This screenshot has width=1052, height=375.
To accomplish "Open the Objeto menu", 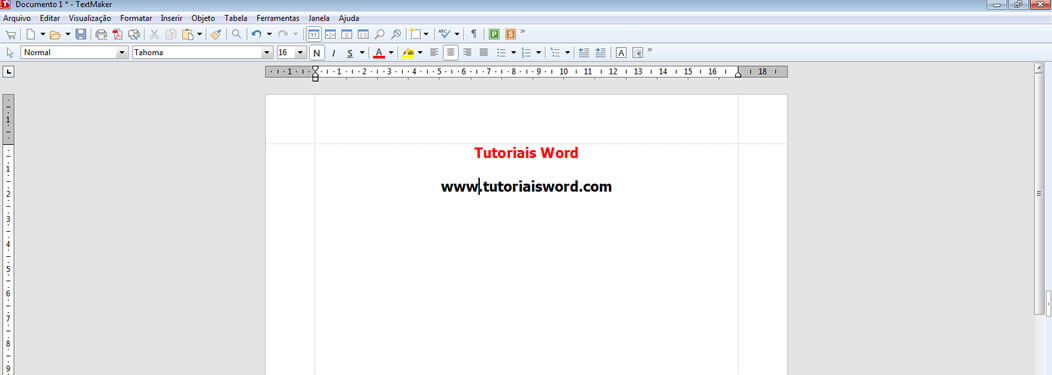I will pos(203,18).
